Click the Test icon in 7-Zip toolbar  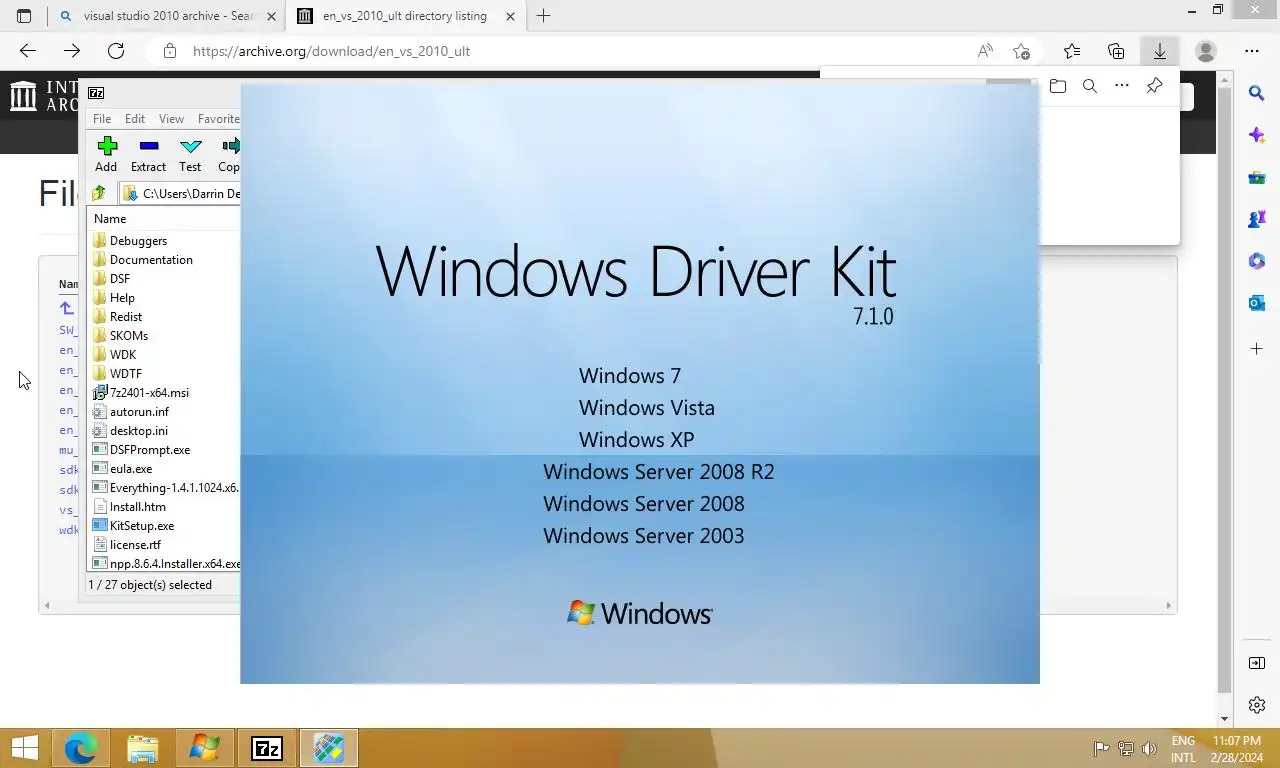pos(190,154)
